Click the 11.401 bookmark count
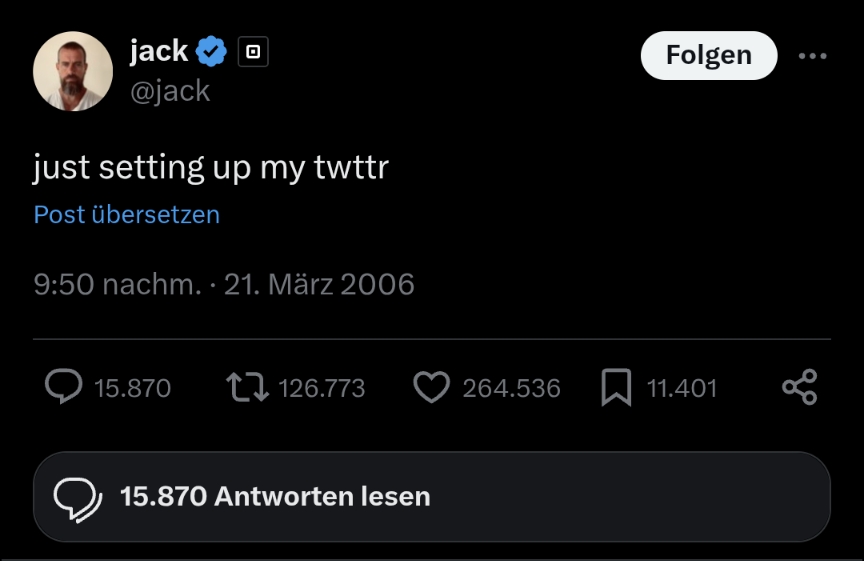This screenshot has width=864, height=561. (682, 388)
